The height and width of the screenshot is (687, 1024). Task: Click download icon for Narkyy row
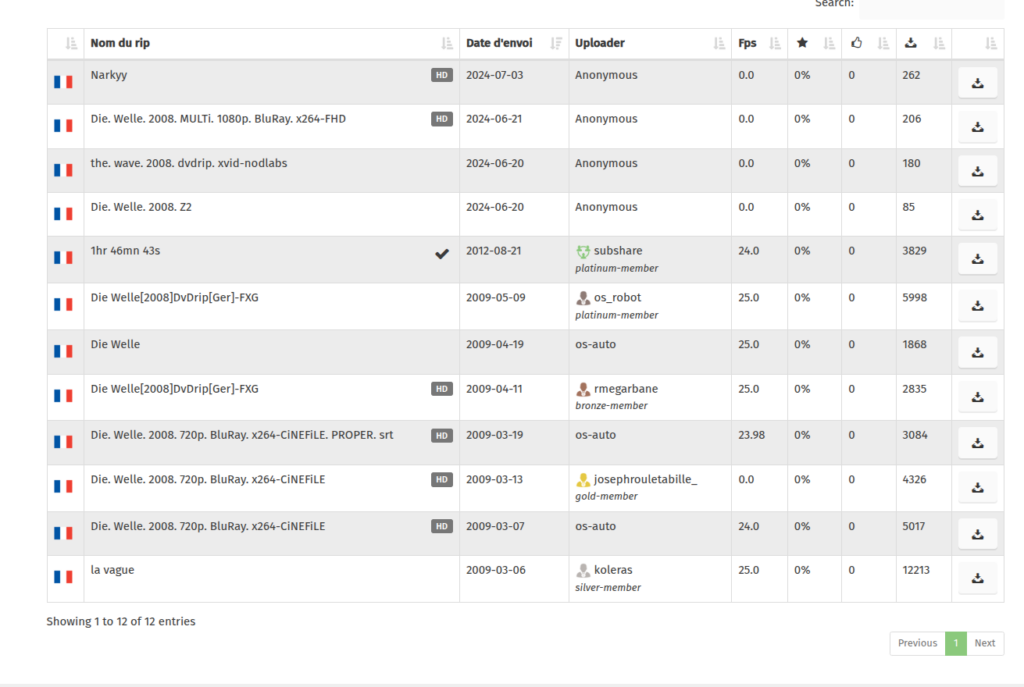tap(977, 84)
